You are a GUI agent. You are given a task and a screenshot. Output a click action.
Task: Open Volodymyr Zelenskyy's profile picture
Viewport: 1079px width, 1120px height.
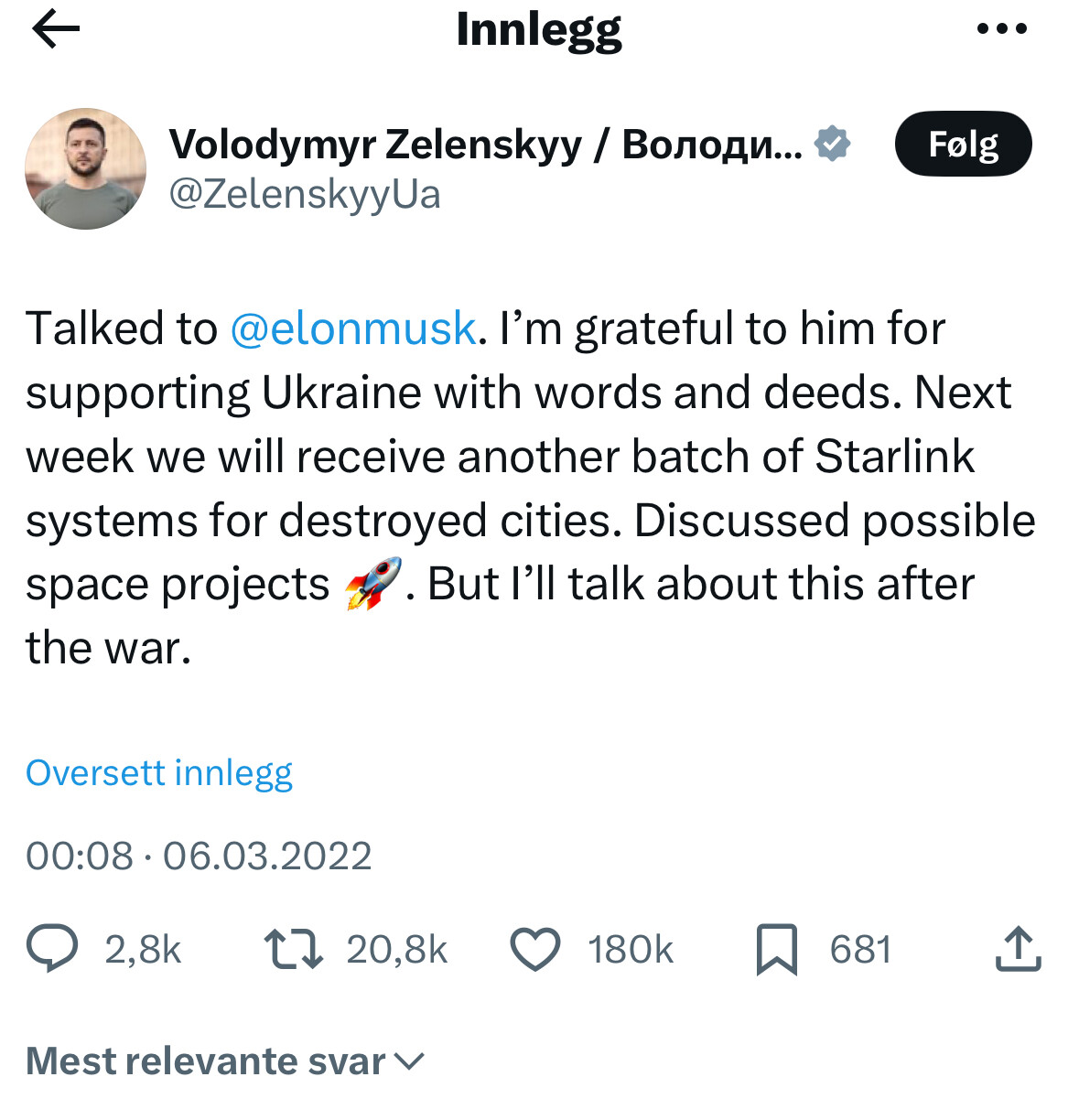(x=85, y=169)
